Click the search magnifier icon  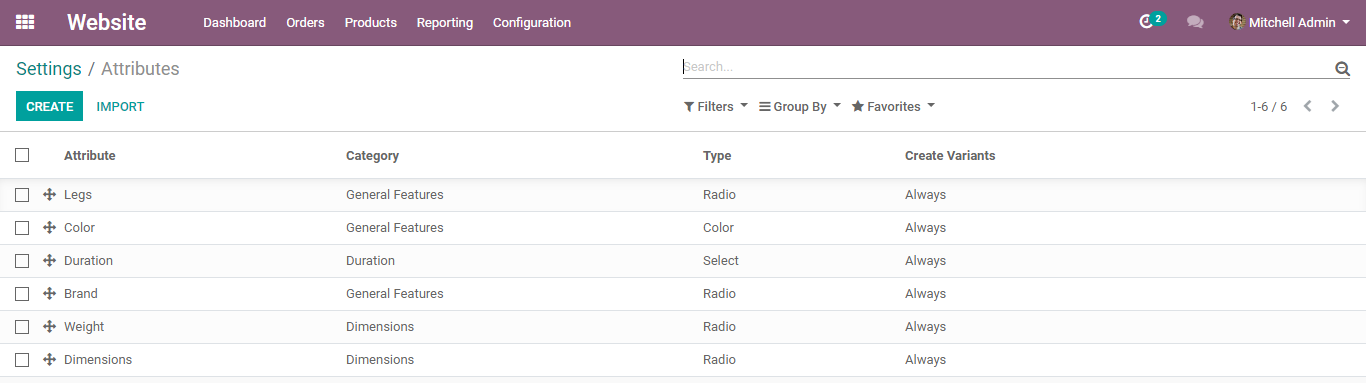(x=1342, y=68)
